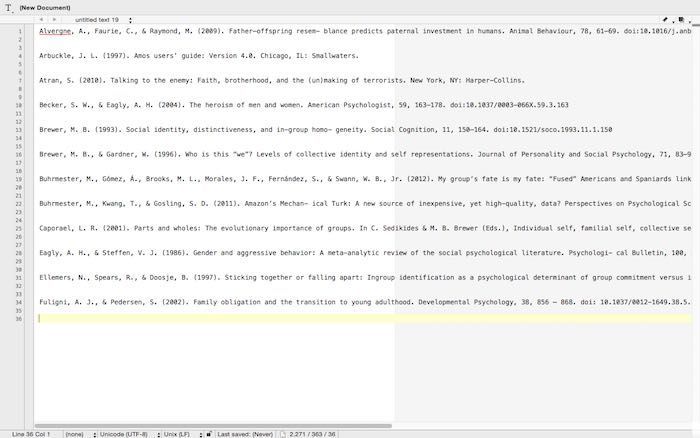Click line number 34 in gutter
The image size is (700, 438).
pyautogui.click(x=19, y=302)
